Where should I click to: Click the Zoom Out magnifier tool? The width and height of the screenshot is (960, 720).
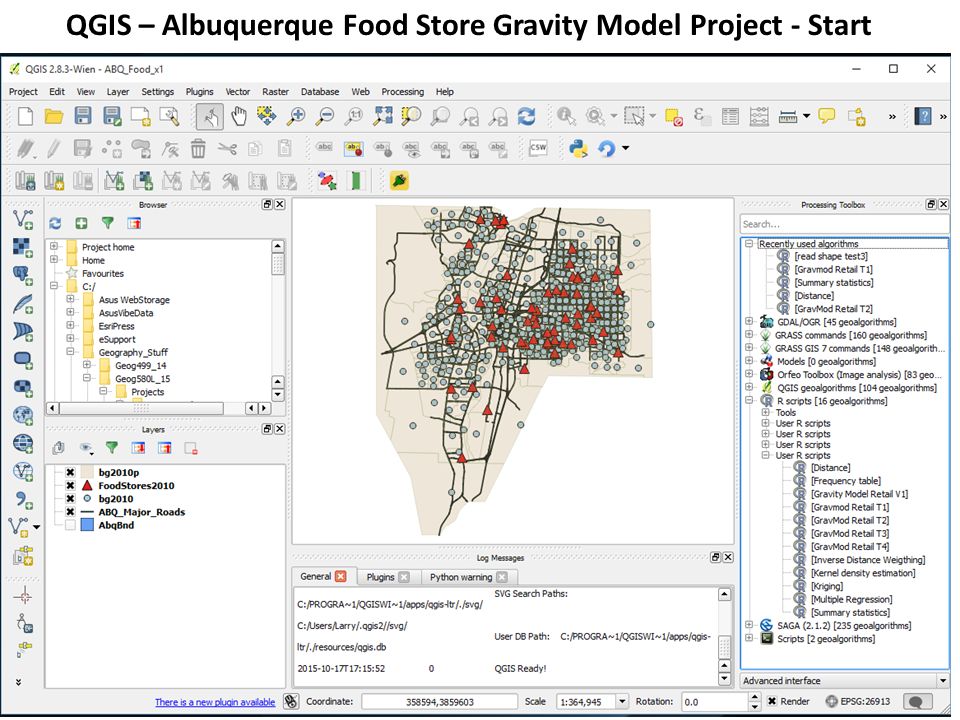[324, 116]
